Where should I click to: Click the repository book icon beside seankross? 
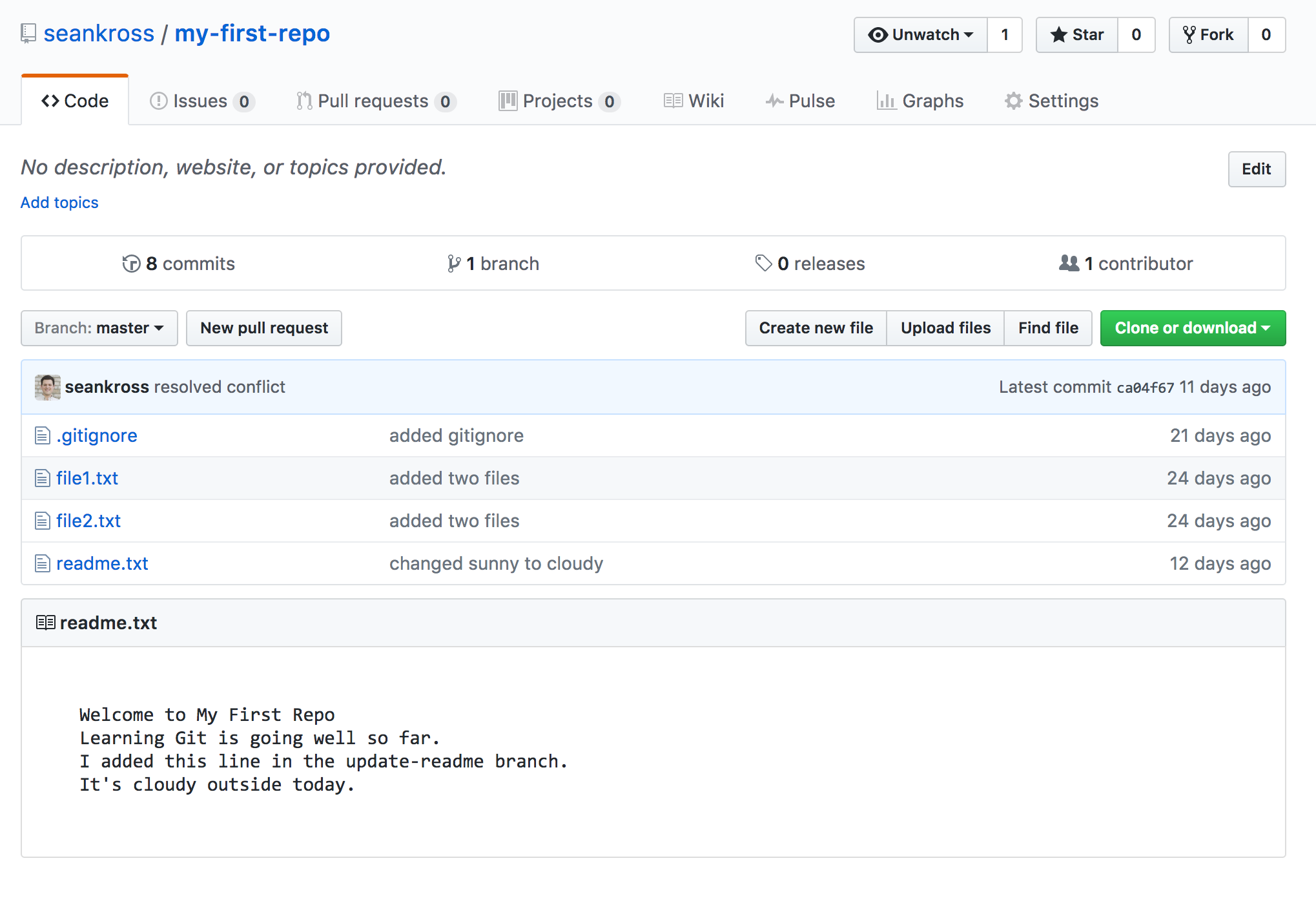[x=28, y=34]
